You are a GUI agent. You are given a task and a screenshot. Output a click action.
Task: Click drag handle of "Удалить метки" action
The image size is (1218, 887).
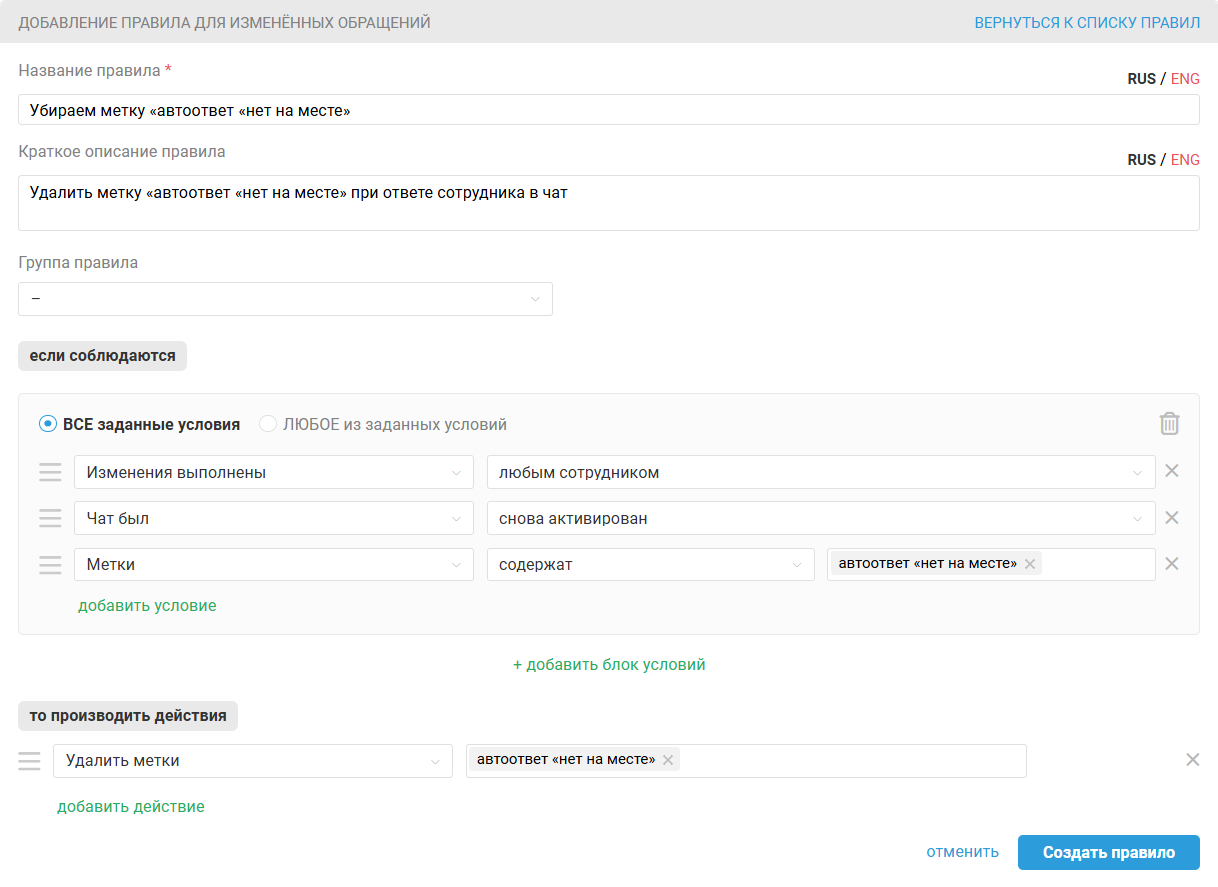pyautogui.click(x=30, y=761)
